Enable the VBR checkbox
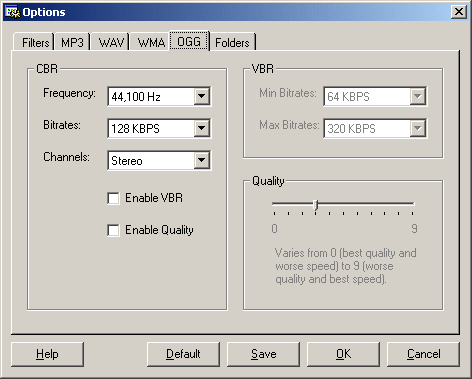Viewport: 472px width, 379px height. [113, 198]
